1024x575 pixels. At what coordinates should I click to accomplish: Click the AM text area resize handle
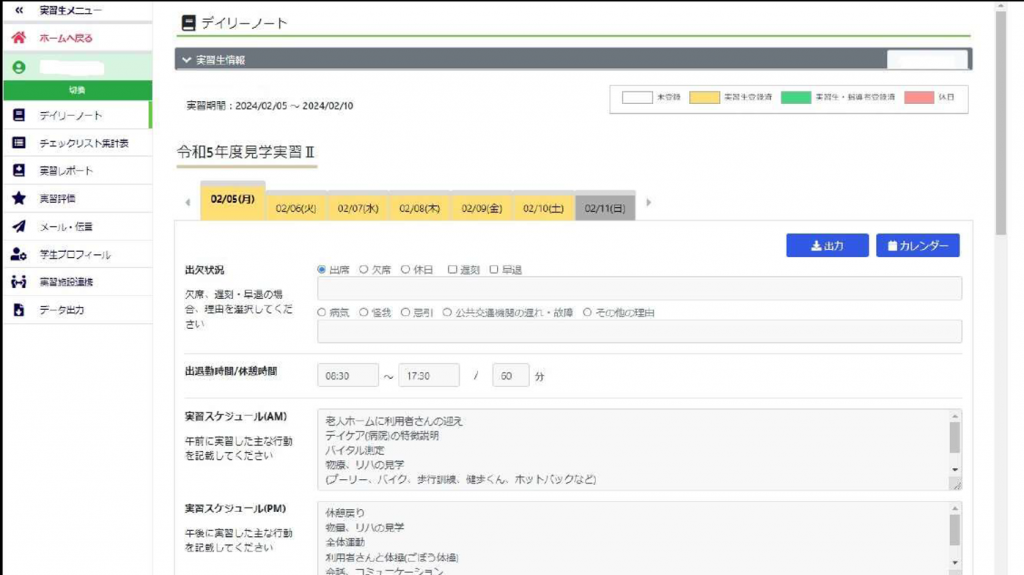tap(956, 485)
